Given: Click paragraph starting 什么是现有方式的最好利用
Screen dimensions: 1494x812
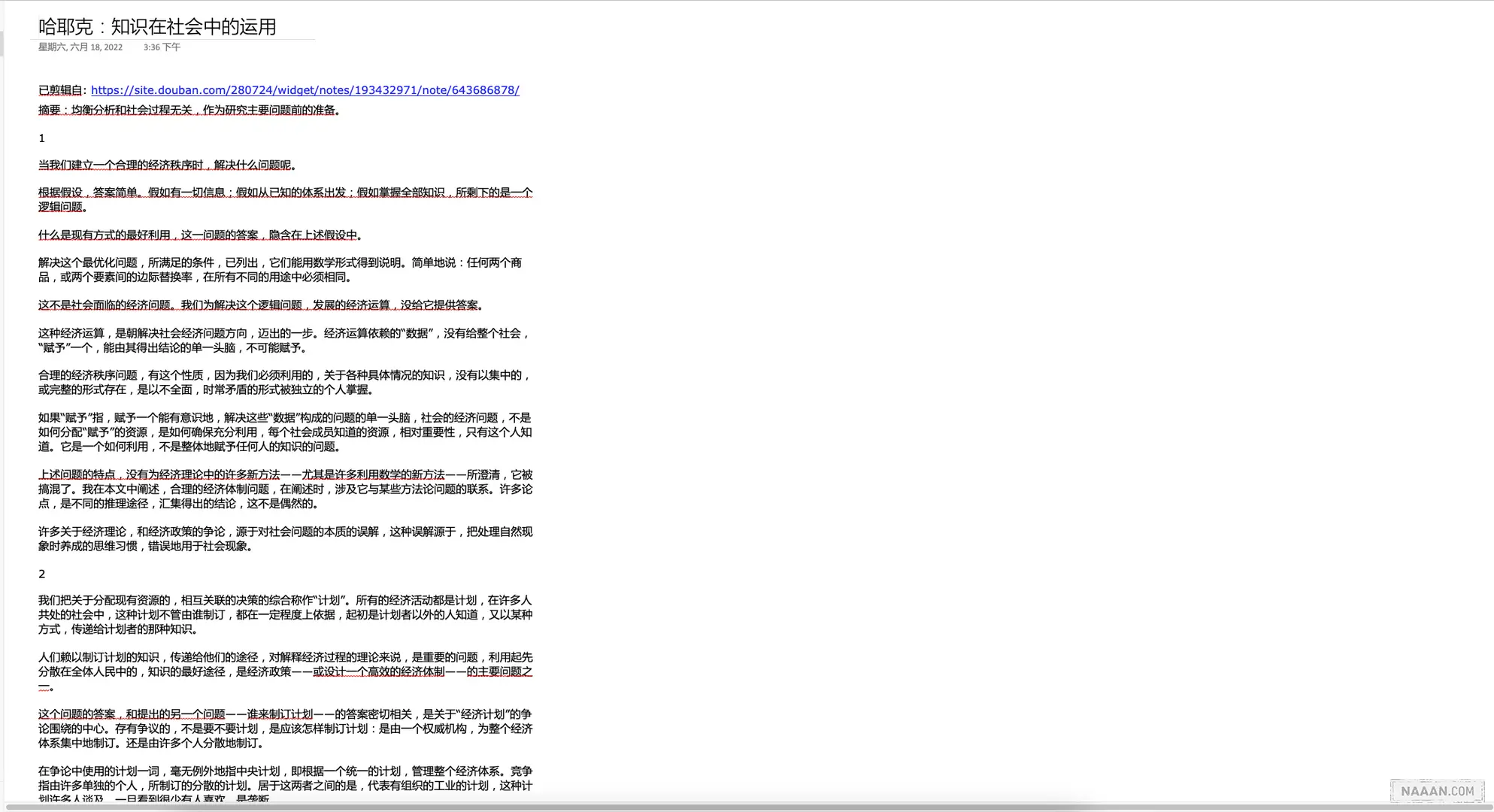Looking at the screenshot, I should (198, 235).
